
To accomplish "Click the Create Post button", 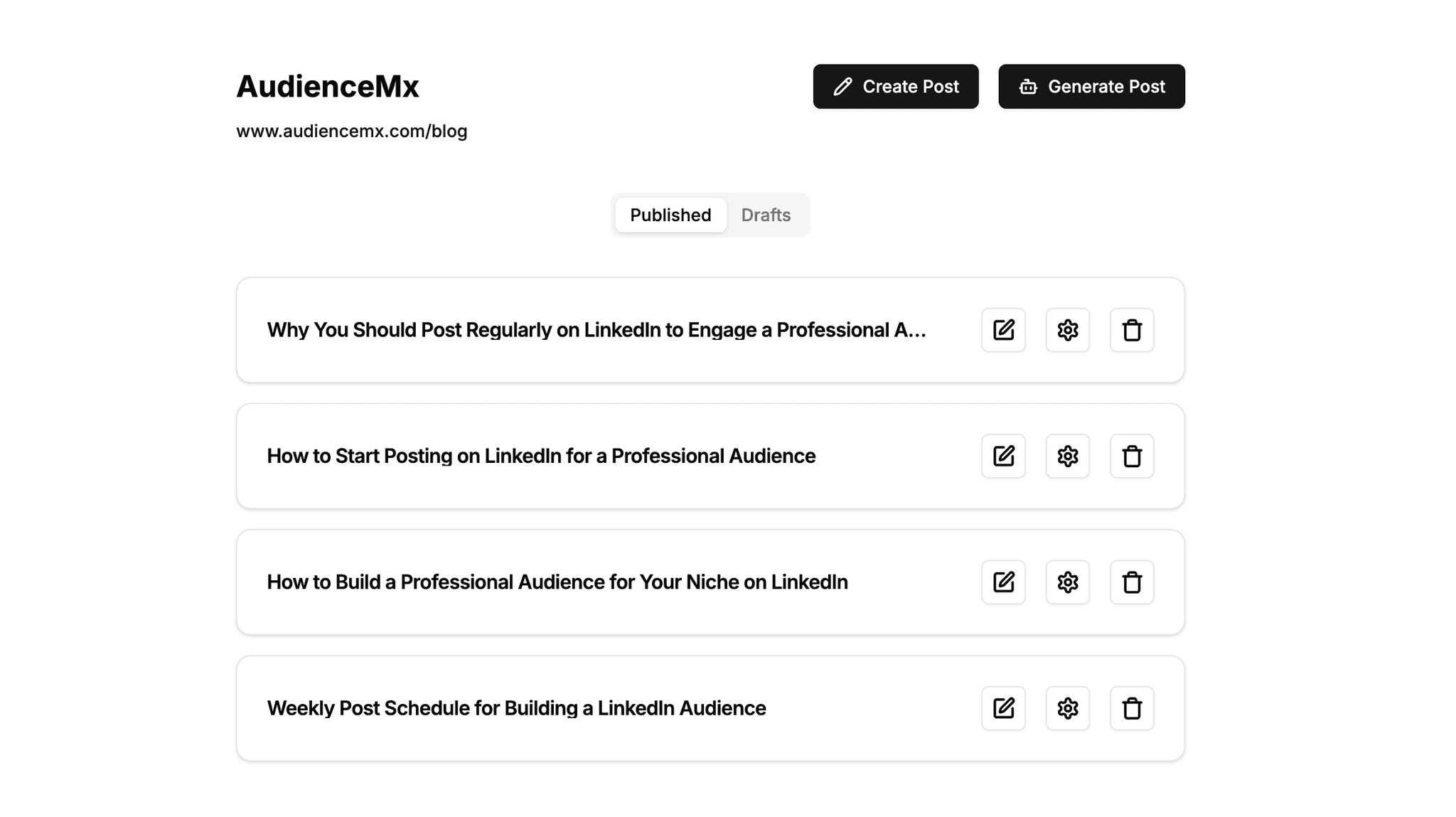I will point(895,87).
